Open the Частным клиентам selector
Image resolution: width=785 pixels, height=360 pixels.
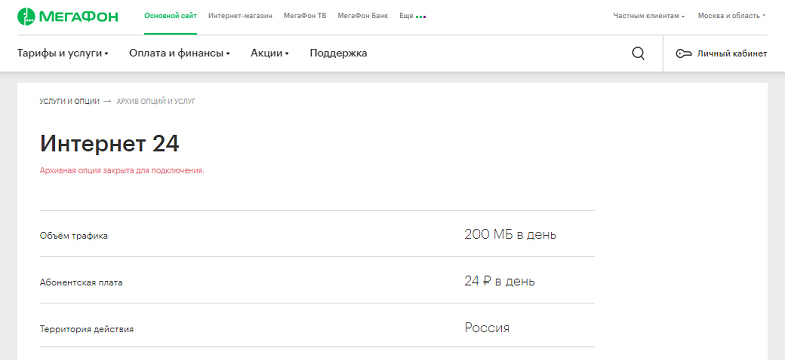649,16
